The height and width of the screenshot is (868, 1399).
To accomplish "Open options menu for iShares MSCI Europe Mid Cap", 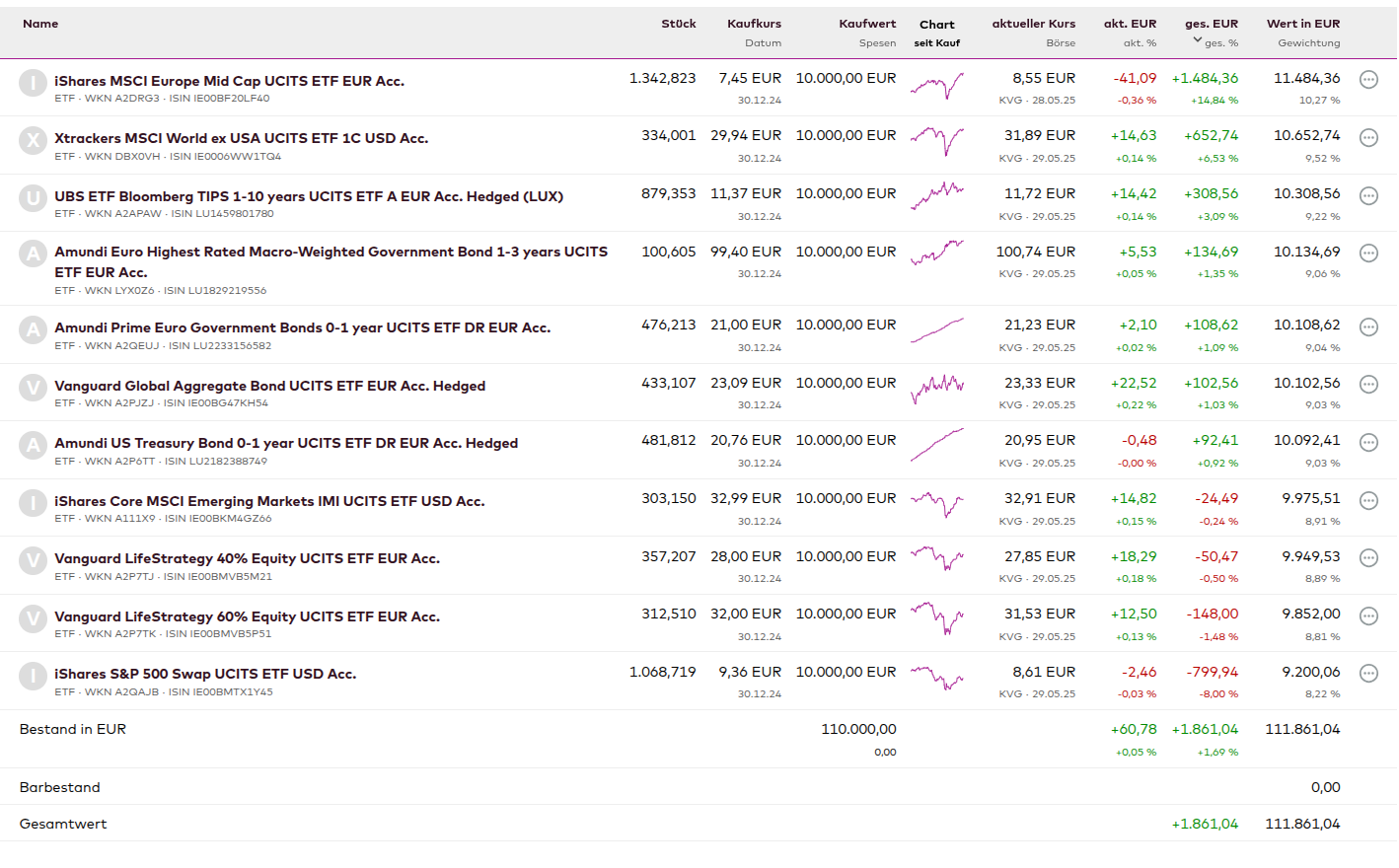I will click(1368, 80).
